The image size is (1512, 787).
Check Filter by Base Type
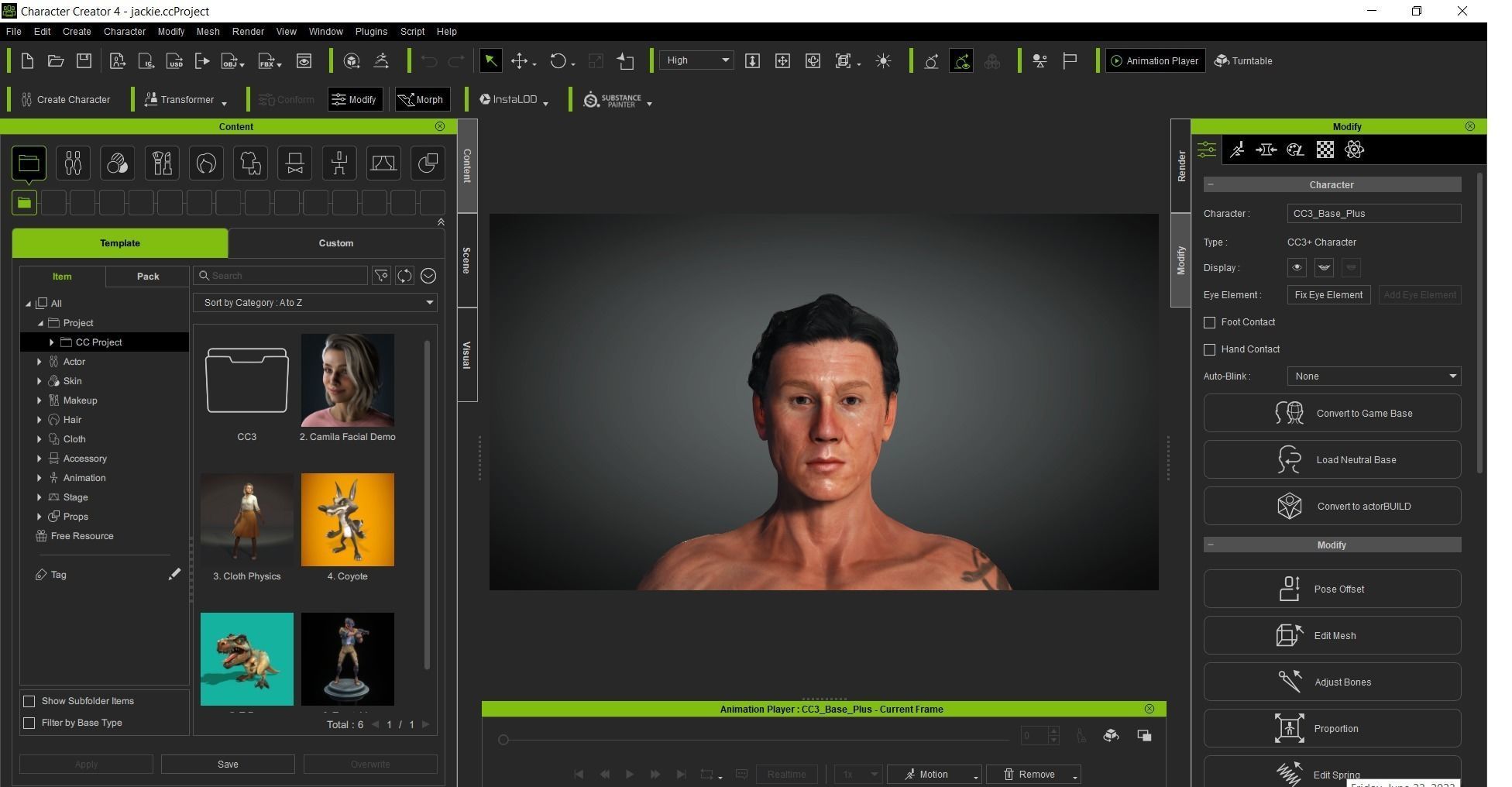29,723
